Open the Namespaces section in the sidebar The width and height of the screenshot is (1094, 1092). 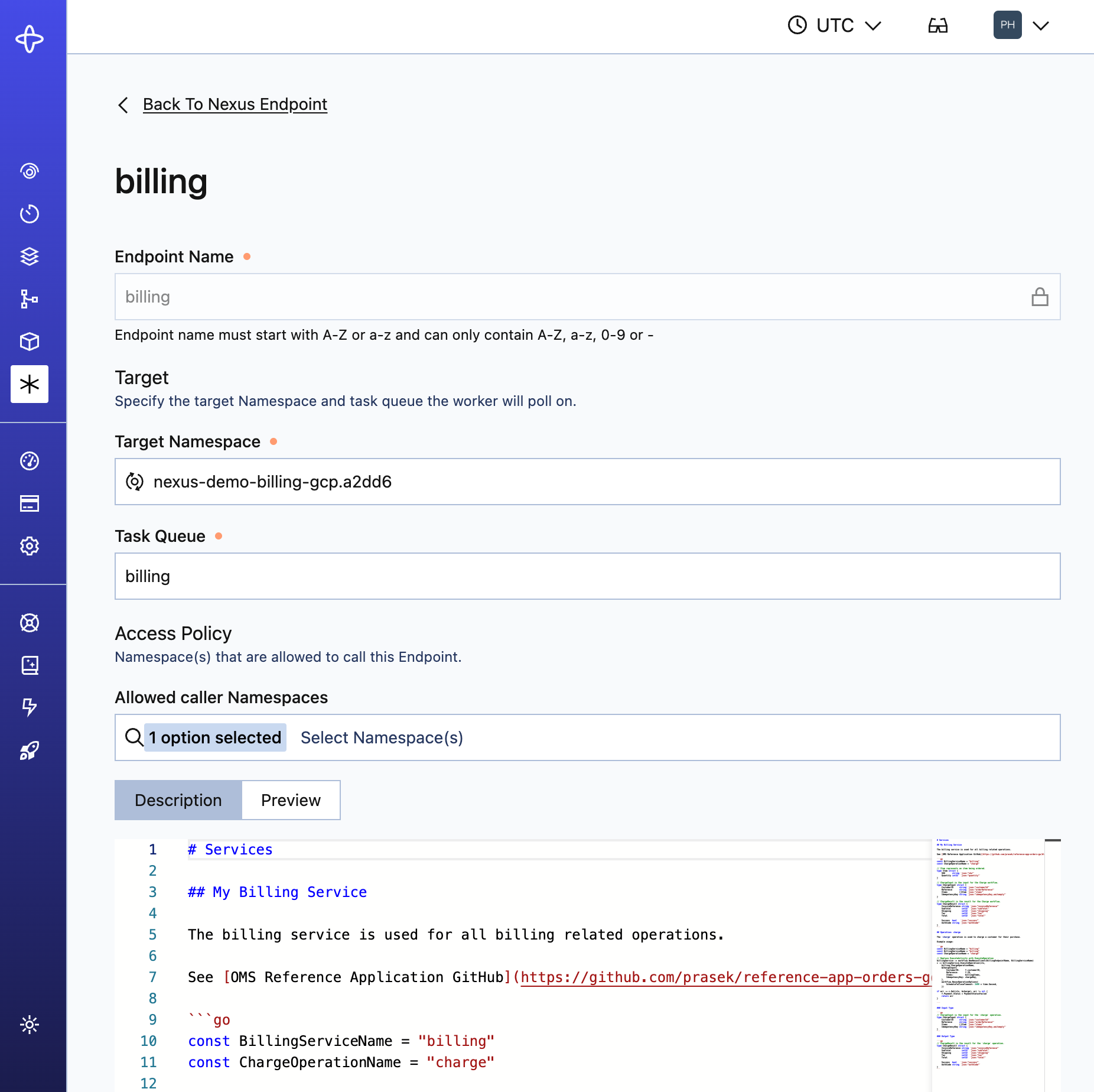(x=29, y=171)
